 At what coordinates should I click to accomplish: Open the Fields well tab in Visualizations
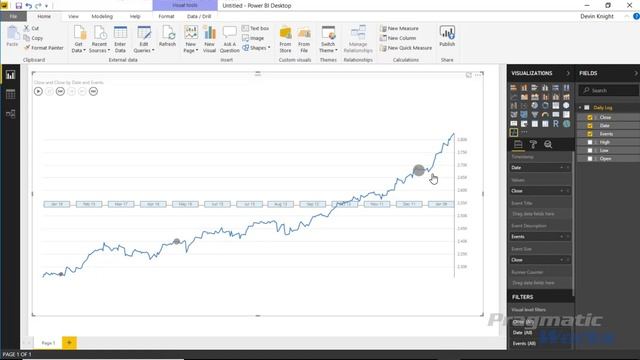pos(518,144)
